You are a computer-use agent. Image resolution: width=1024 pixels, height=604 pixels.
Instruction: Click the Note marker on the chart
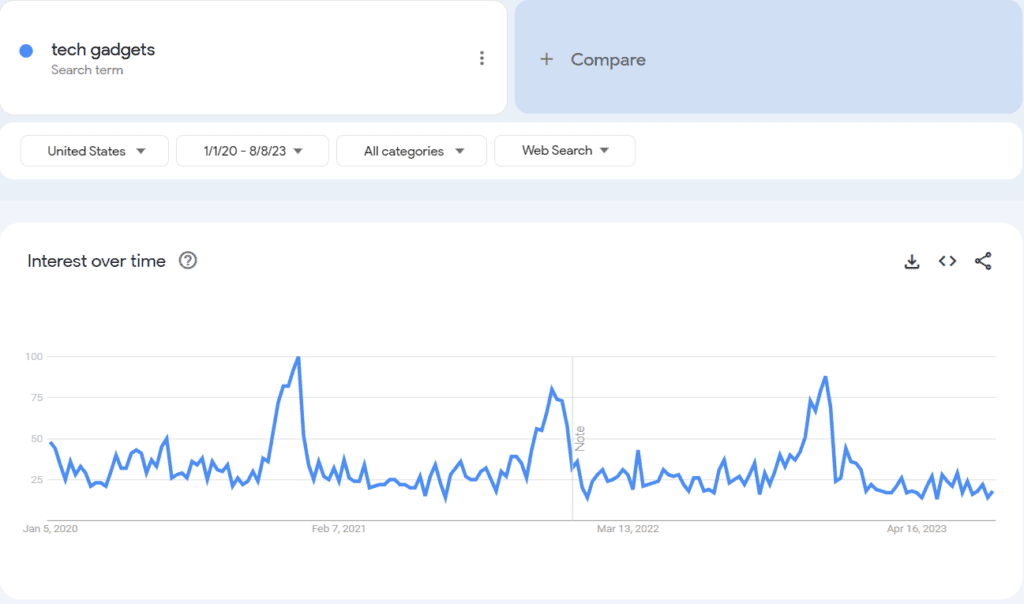pos(580,438)
